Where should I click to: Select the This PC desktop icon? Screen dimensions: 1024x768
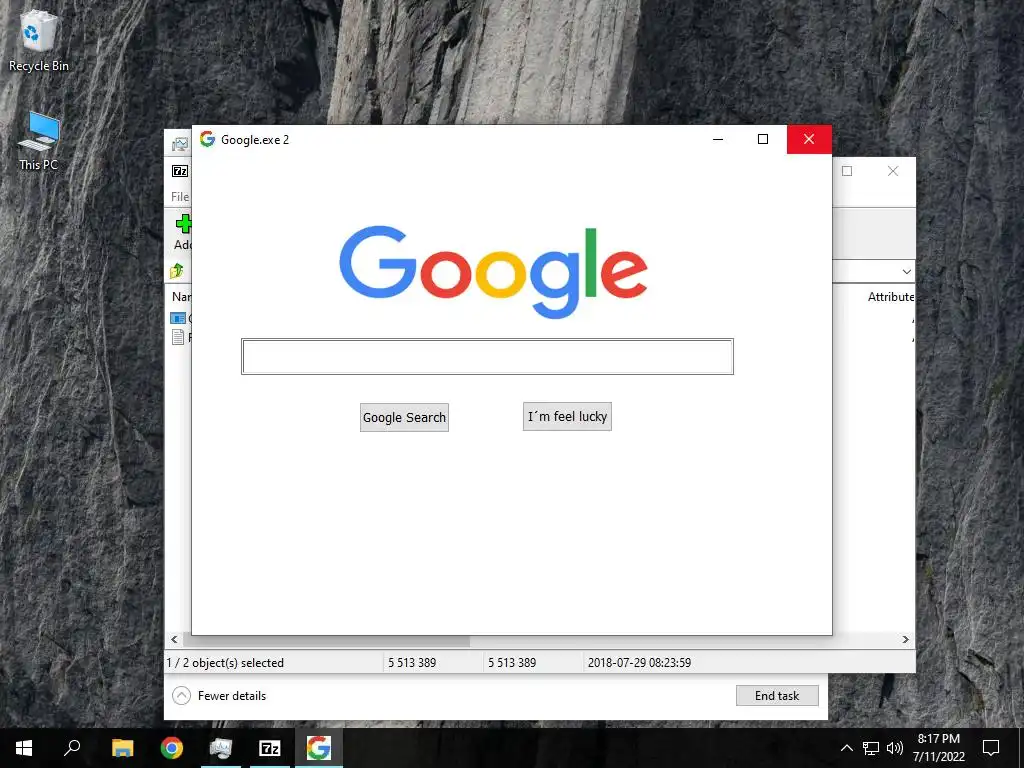pyautogui.click(x=39, y=142)
